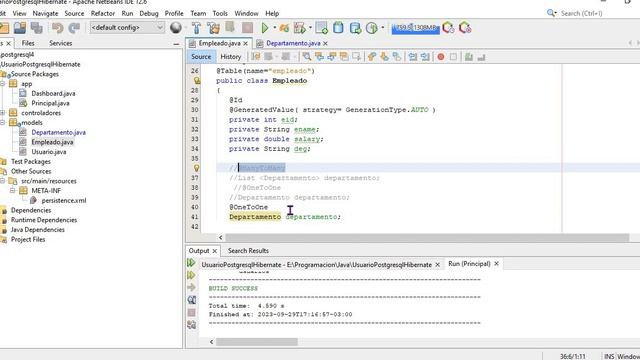640x360 pixels.
Task: Click the Source view button
Action: (201, 57)
